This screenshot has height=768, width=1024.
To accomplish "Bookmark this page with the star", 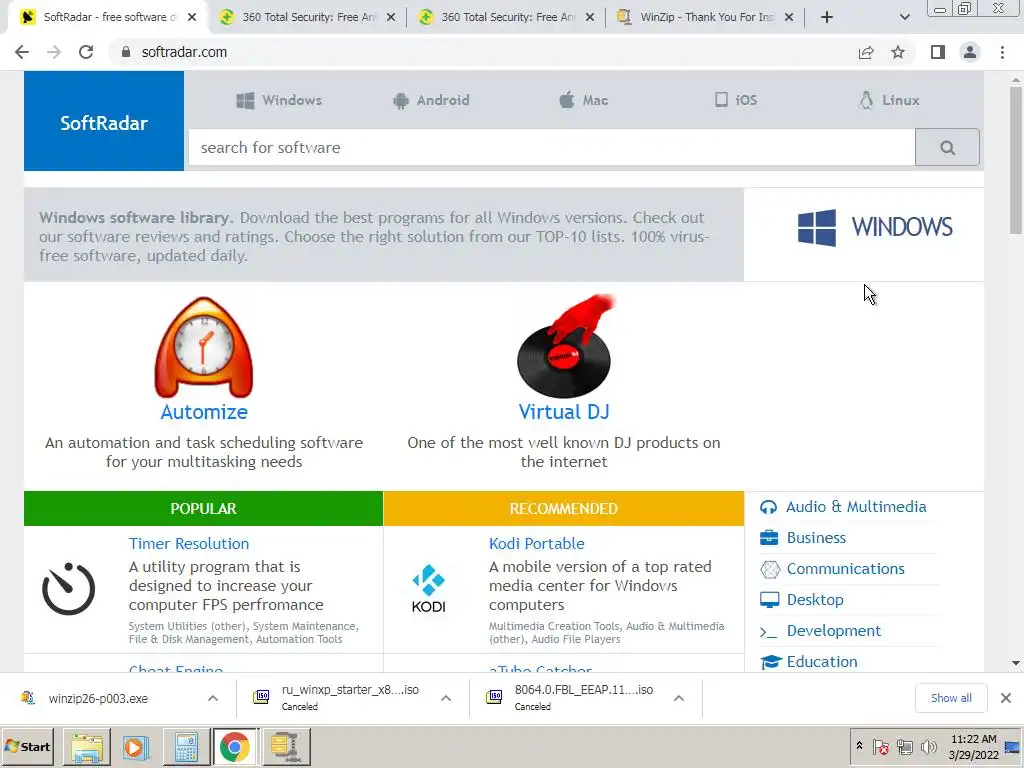I will (898, 52).
